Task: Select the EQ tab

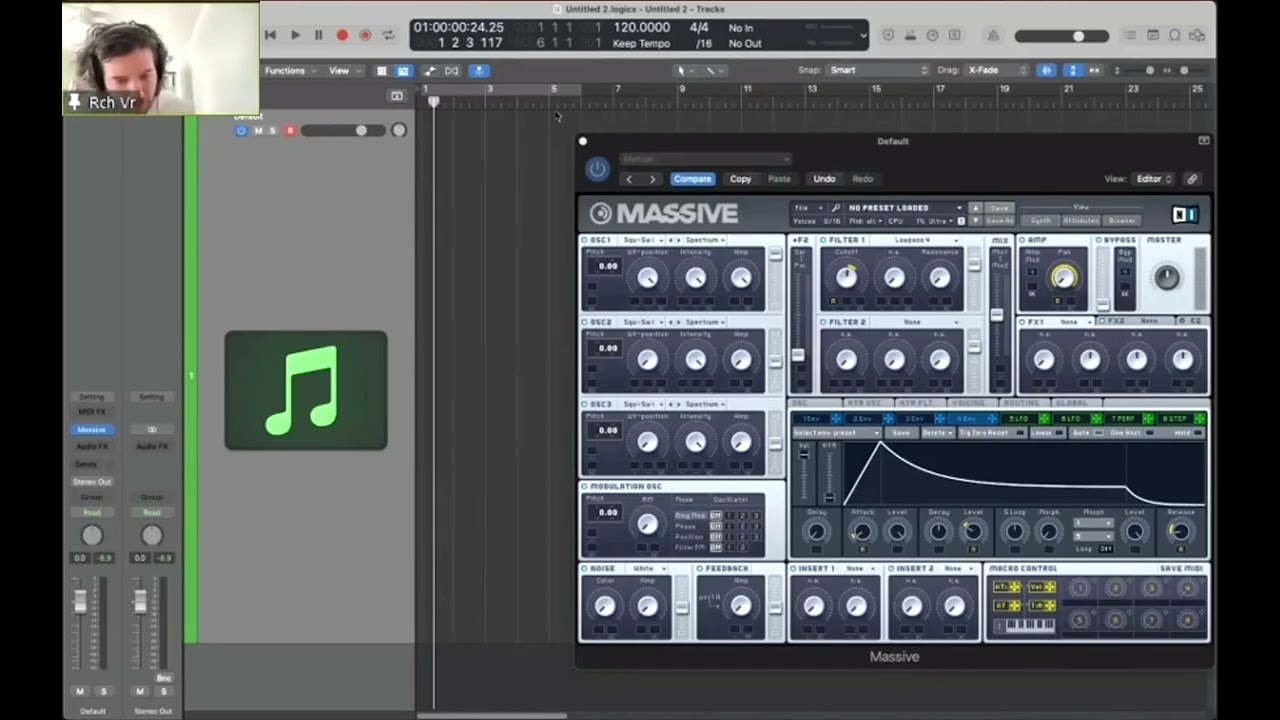Action: (x=1192, y=321)
